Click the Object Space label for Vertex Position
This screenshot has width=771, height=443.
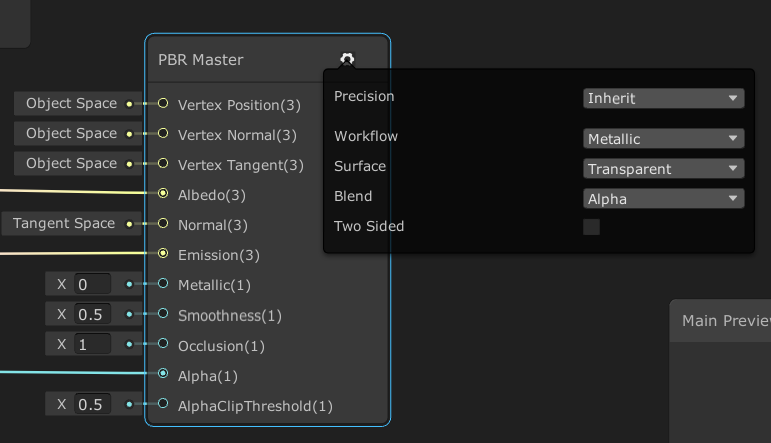tap(71, 104)
